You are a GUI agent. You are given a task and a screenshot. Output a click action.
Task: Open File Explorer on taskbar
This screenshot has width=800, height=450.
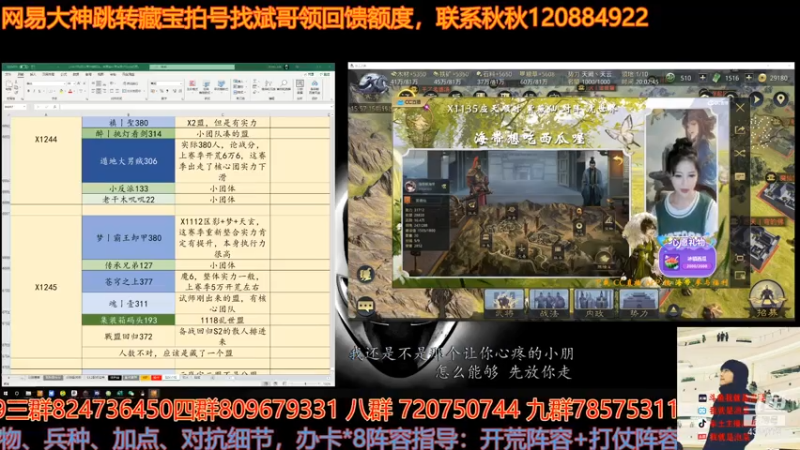[29, 393]
